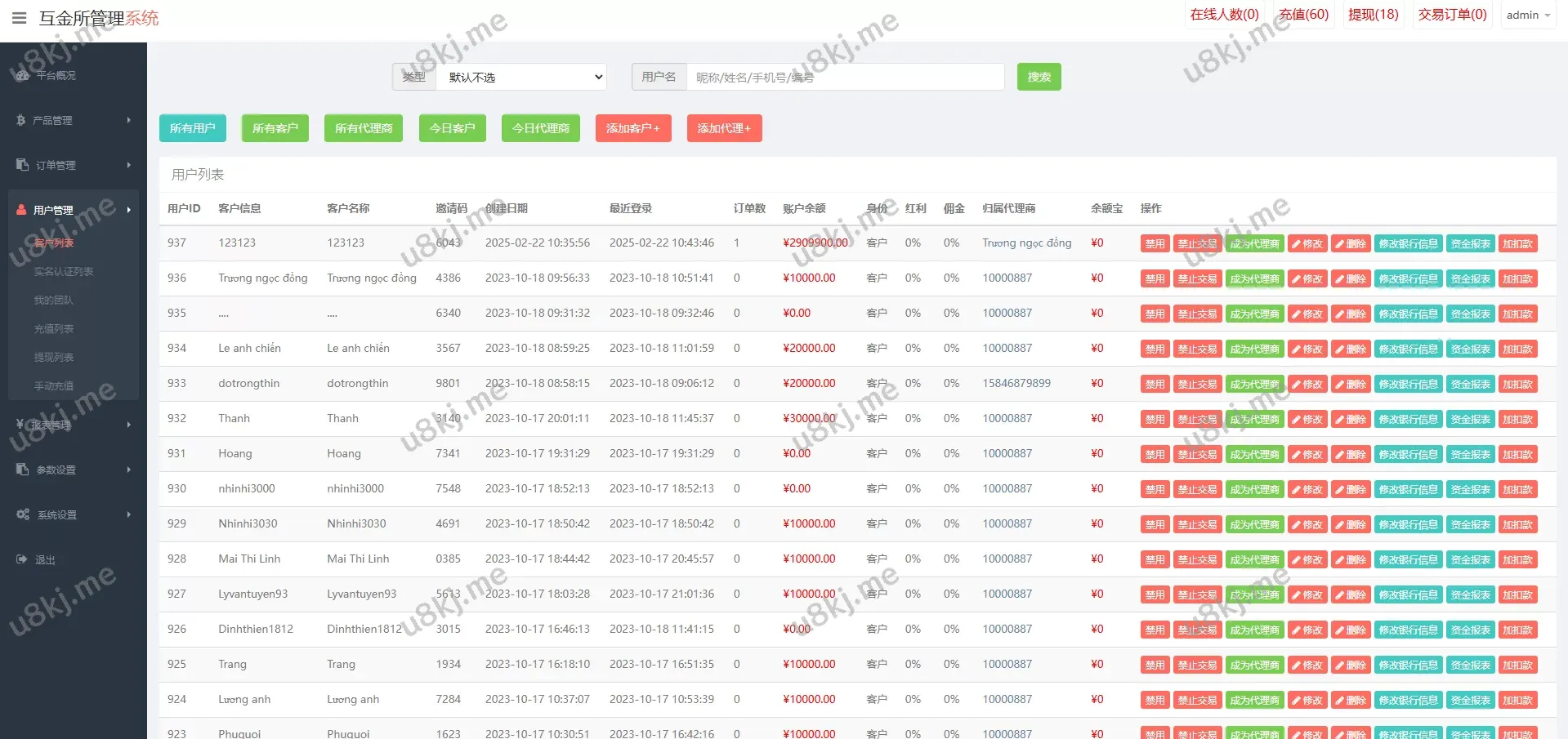
Task: Click the 报表管理 yen icon
Action: pyautogui.click(x=20, y=425)
